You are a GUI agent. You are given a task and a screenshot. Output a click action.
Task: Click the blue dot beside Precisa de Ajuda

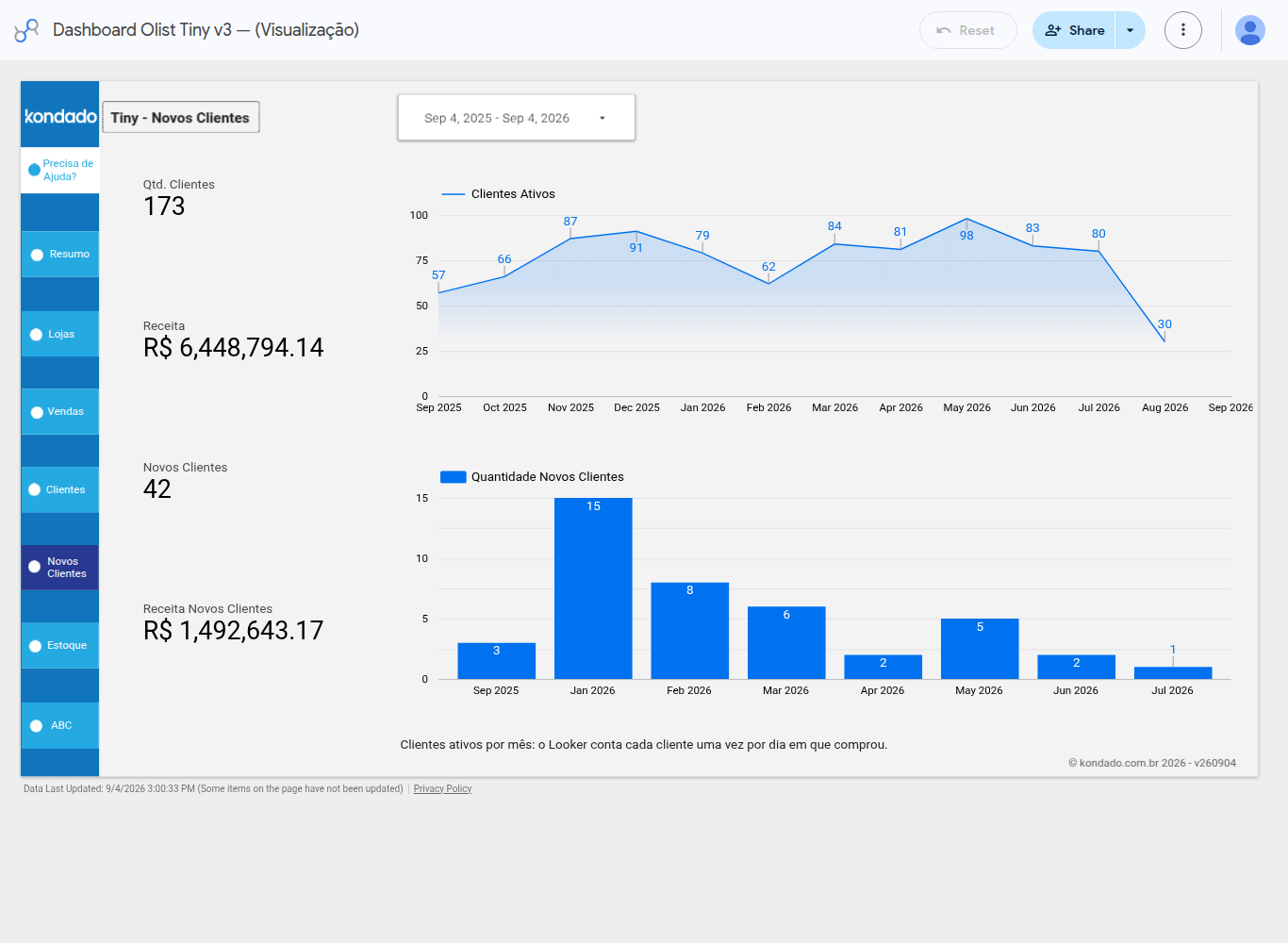pyautogui.click(x=35, y=170)
